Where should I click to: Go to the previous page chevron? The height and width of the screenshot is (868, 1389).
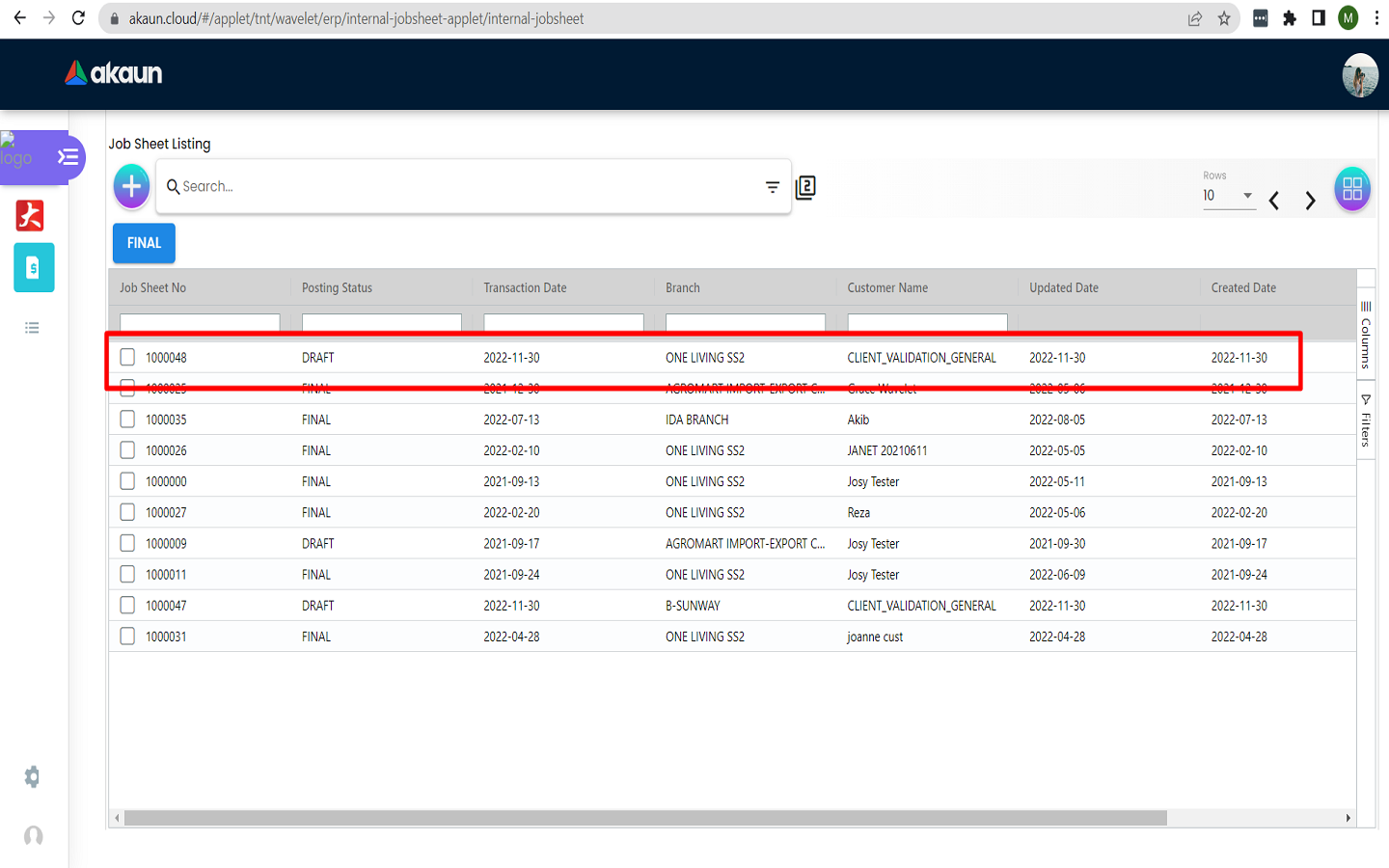pos(1274,201)
